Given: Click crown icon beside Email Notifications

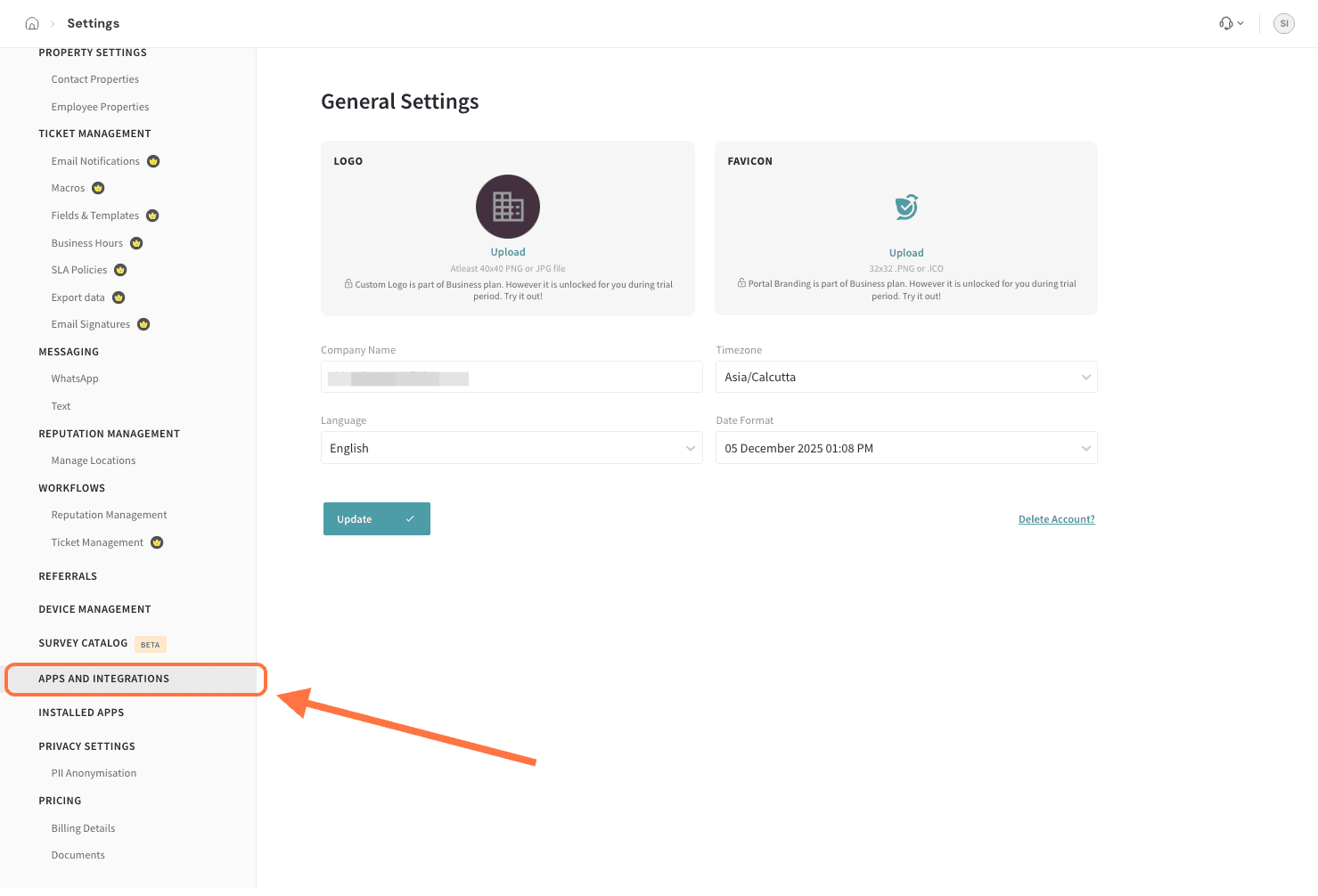Looking at the screenshot, I should coord(153,161).
